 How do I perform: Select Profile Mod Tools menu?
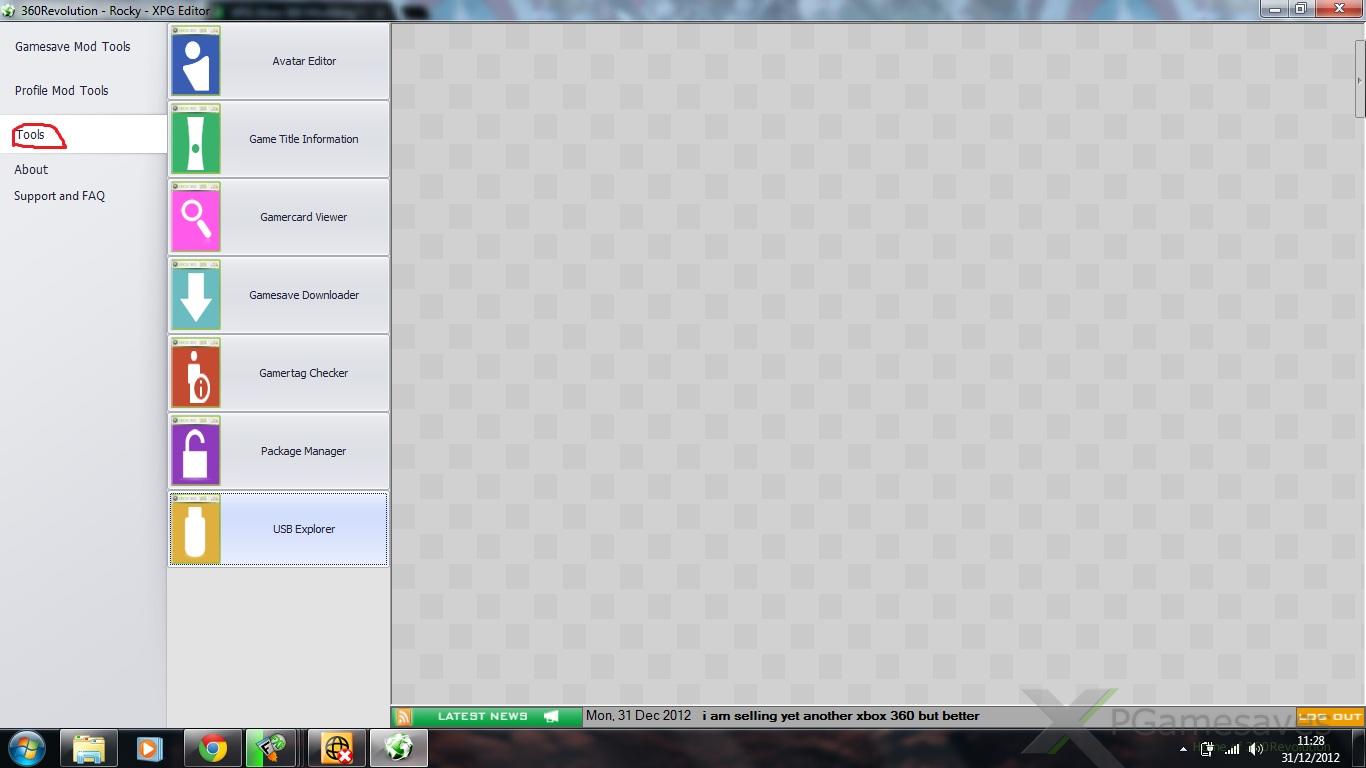point(62,91)
